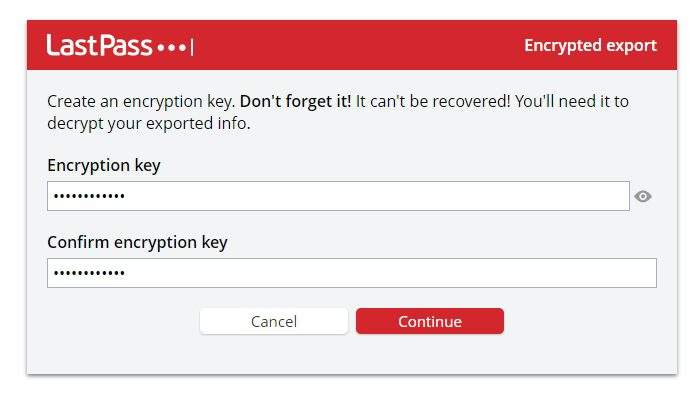Click the Cancel button
This screenshot has width=692, height=399.
coord(274,321)
